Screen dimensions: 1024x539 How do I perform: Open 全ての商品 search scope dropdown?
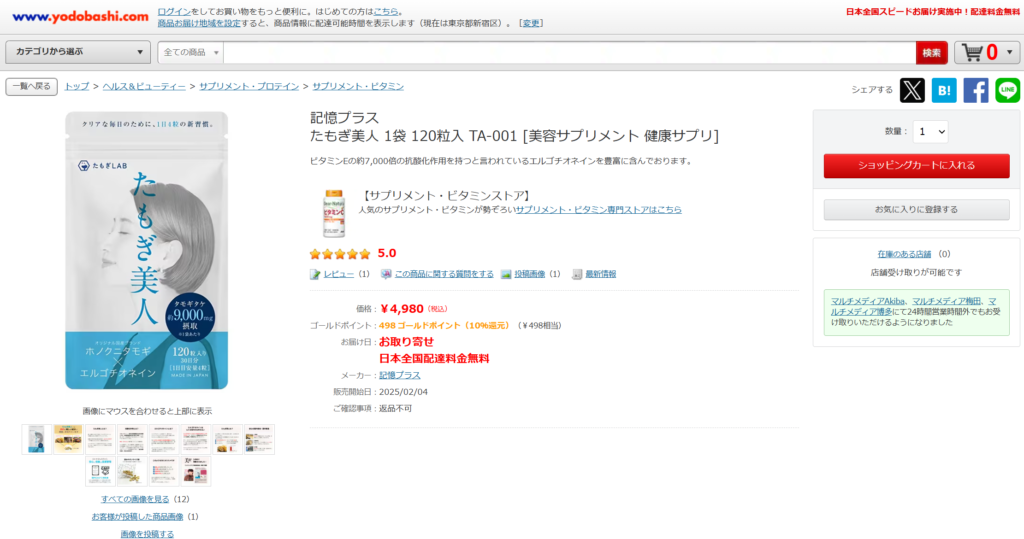click(x=191, y=52)
